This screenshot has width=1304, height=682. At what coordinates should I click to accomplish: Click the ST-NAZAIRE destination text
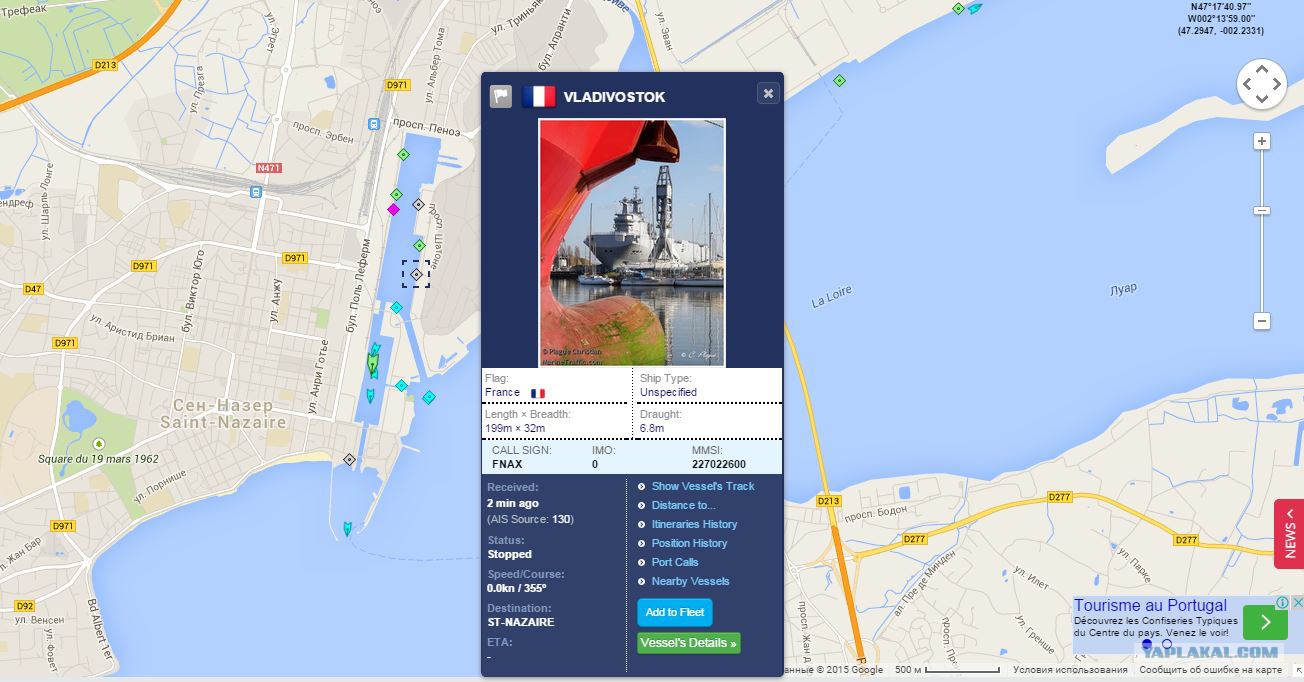pos(520,622)
